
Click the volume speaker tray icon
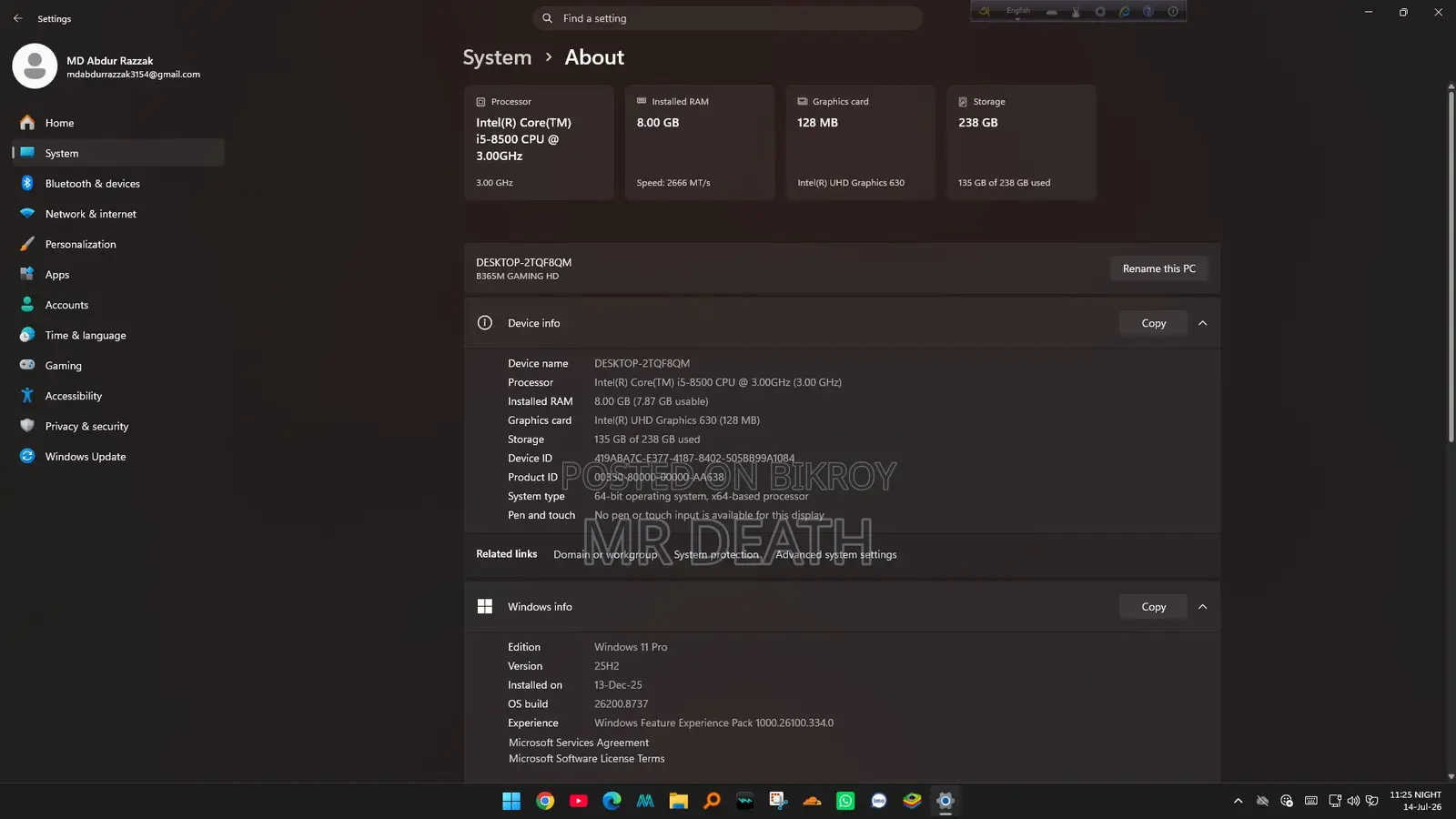(1353, 801)
